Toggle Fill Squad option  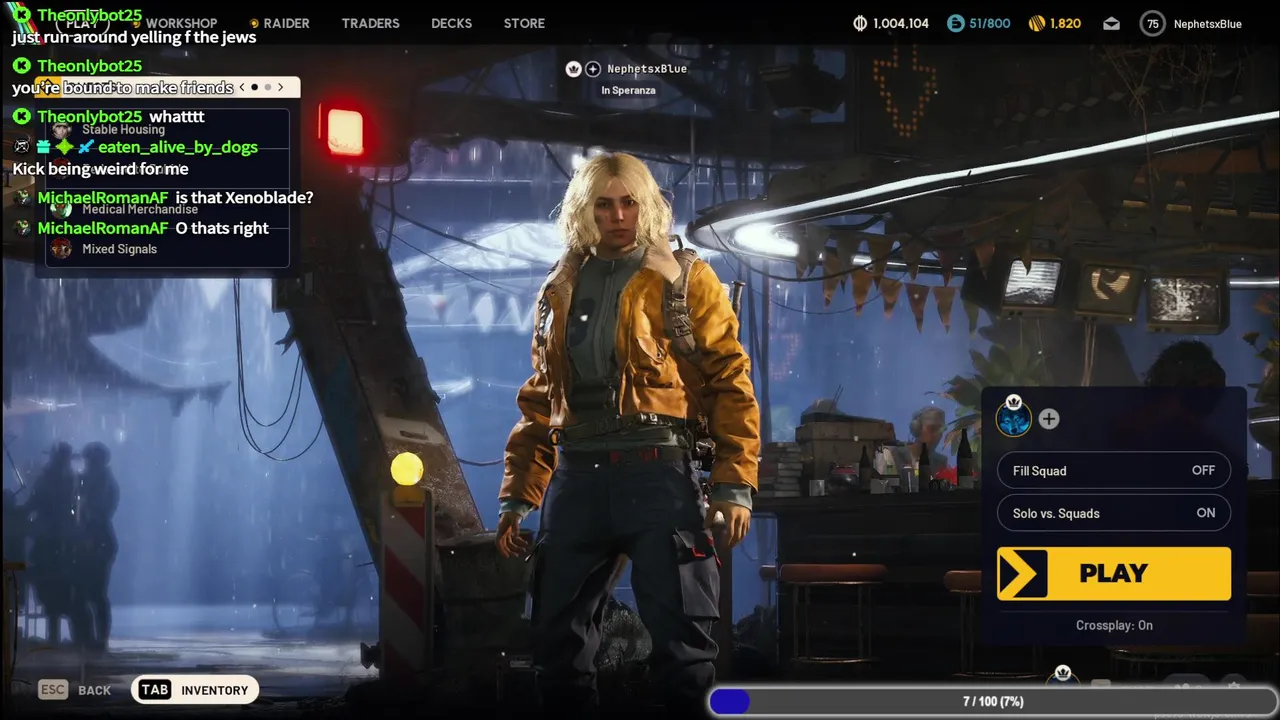click(1114, 471)
